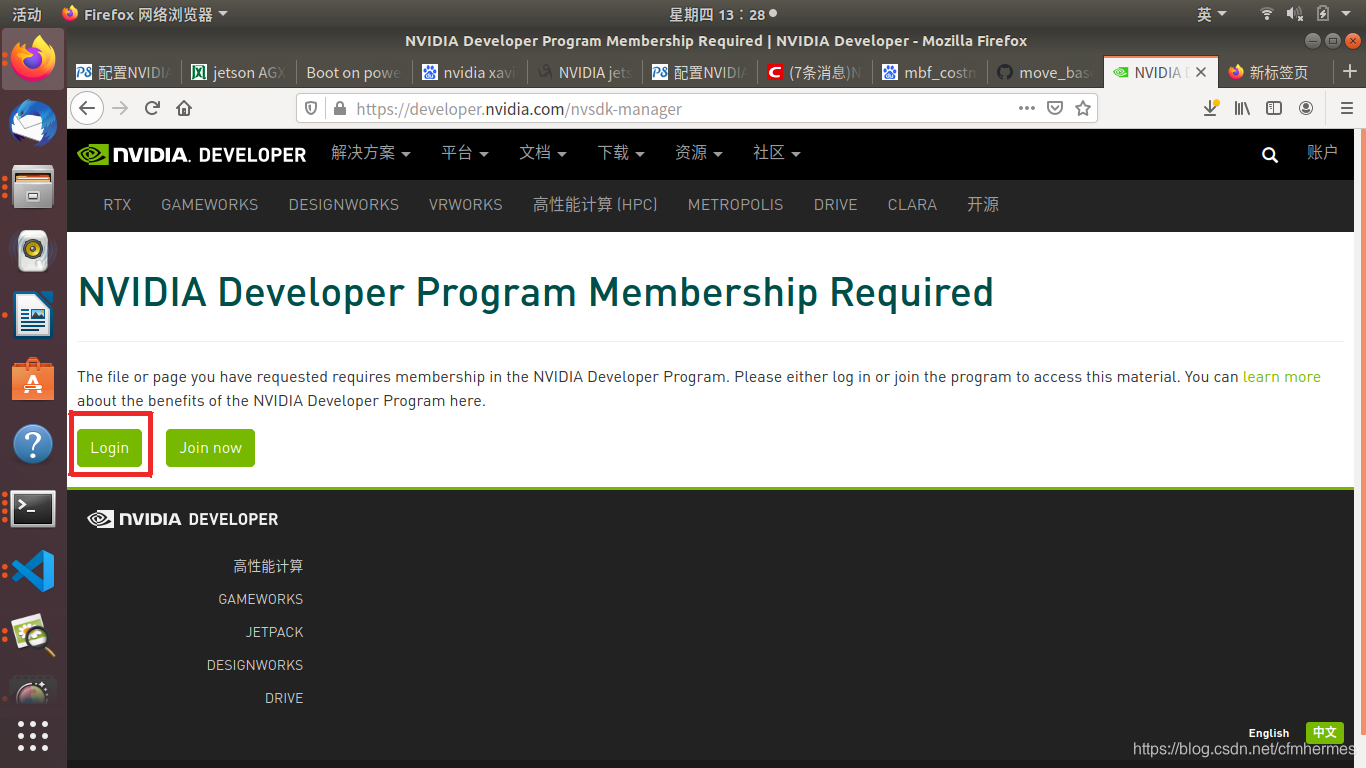Open the RTX navigation link

click(x=117, y=205)
